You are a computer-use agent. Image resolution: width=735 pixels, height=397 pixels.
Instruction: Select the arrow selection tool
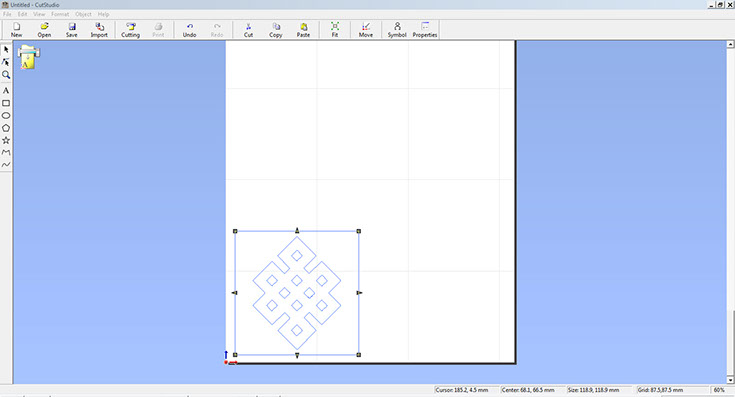(x=6, y=49)
